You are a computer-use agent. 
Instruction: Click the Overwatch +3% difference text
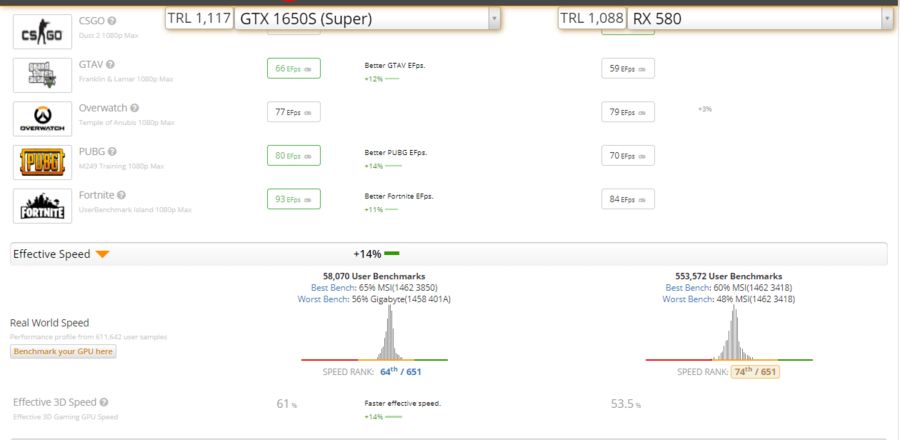click(705, 109)
